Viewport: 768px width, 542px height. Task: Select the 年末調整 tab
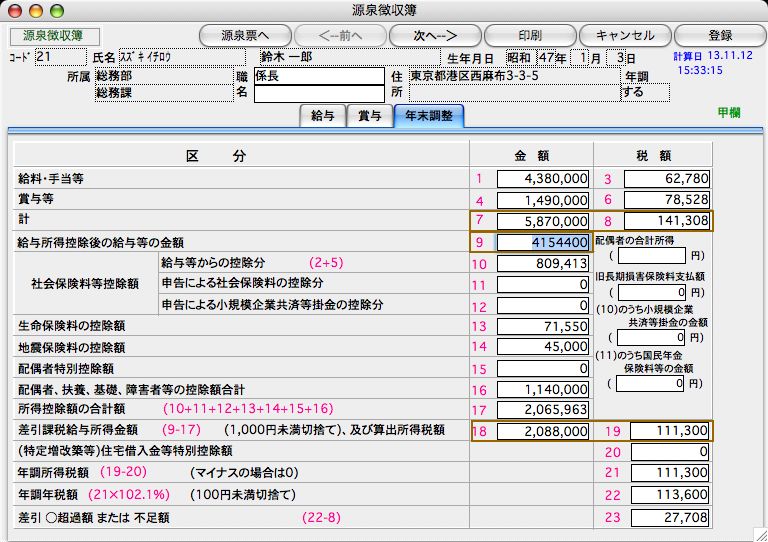click(428, 116)
